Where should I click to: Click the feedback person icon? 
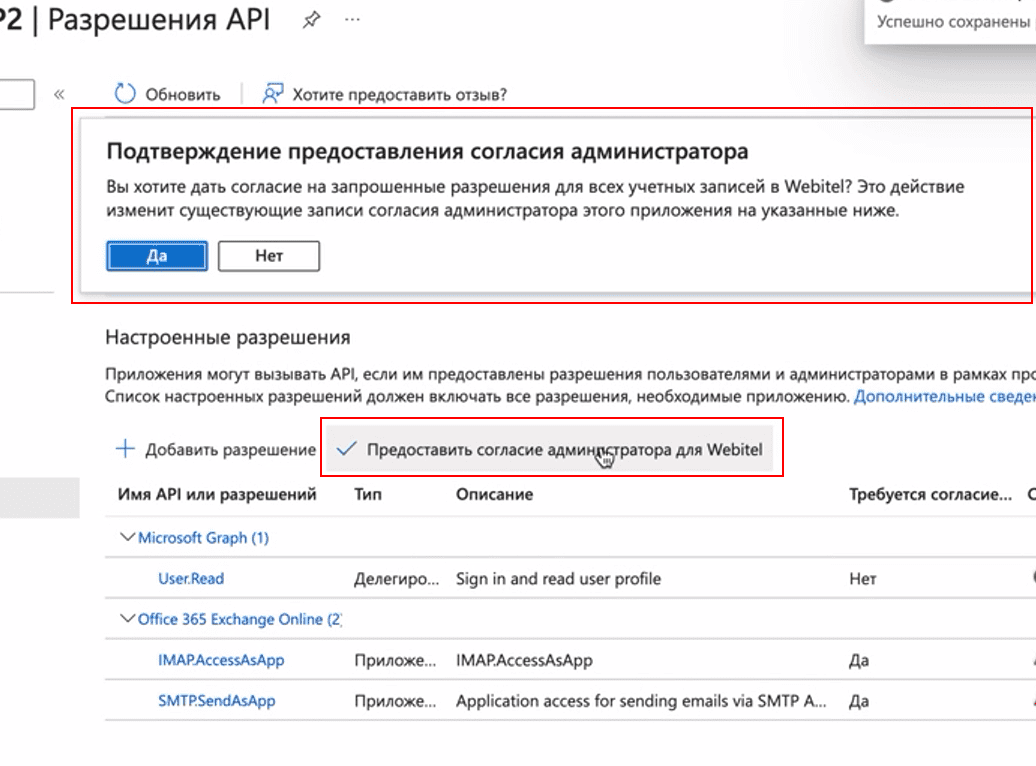pos(273,94)
